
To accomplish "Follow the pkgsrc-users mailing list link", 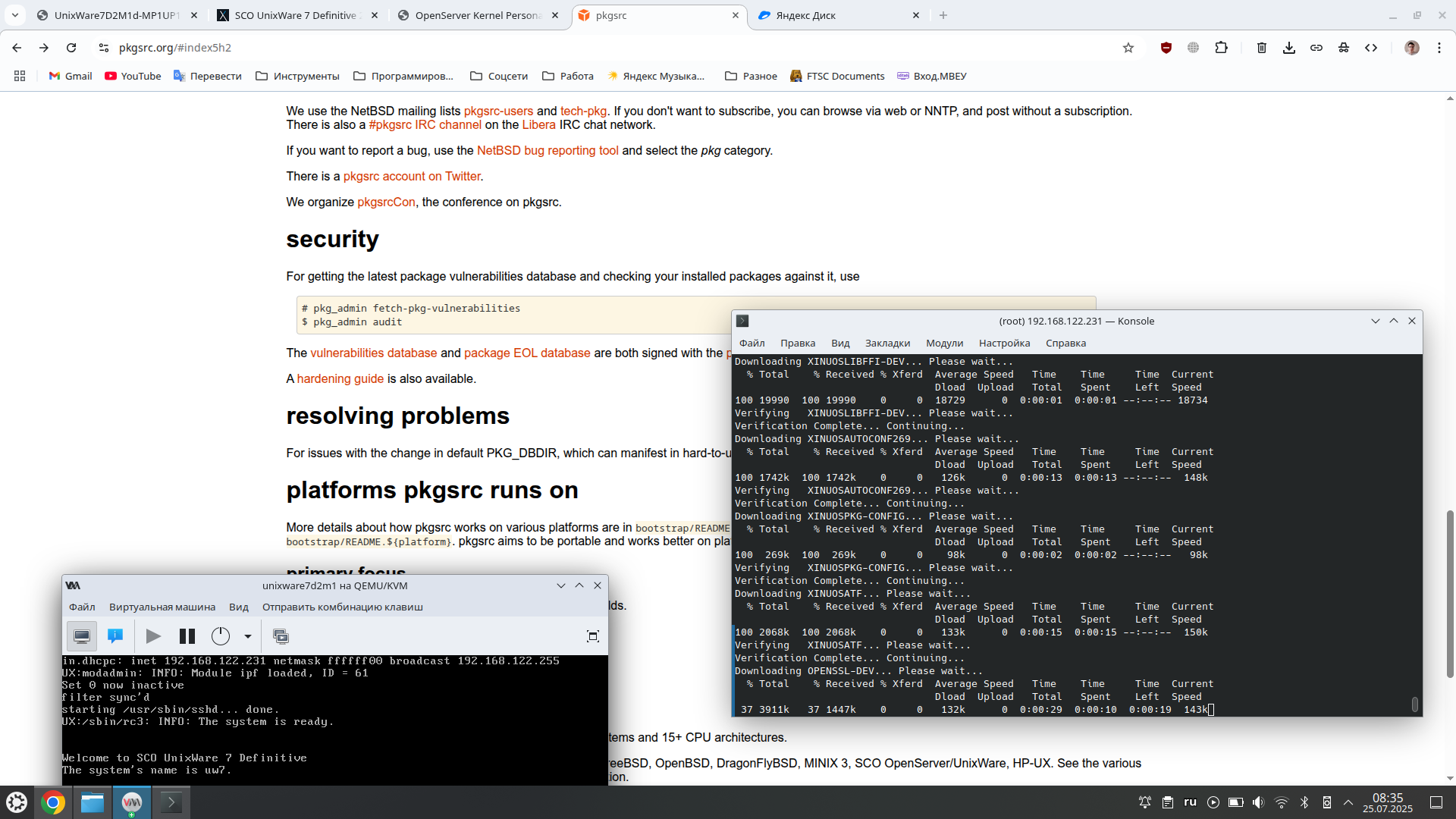I will tap(498, 111).
